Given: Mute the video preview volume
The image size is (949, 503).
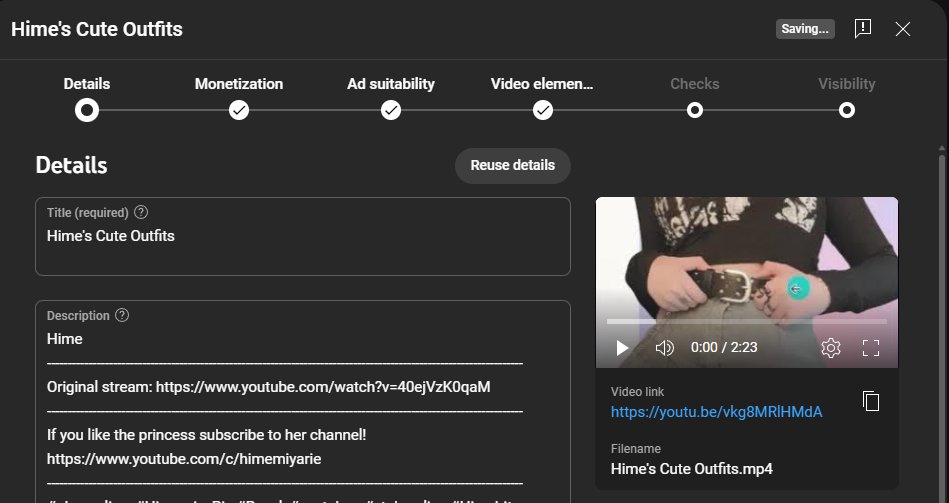Looking at the screenshot, I should [x=665, y=347].
